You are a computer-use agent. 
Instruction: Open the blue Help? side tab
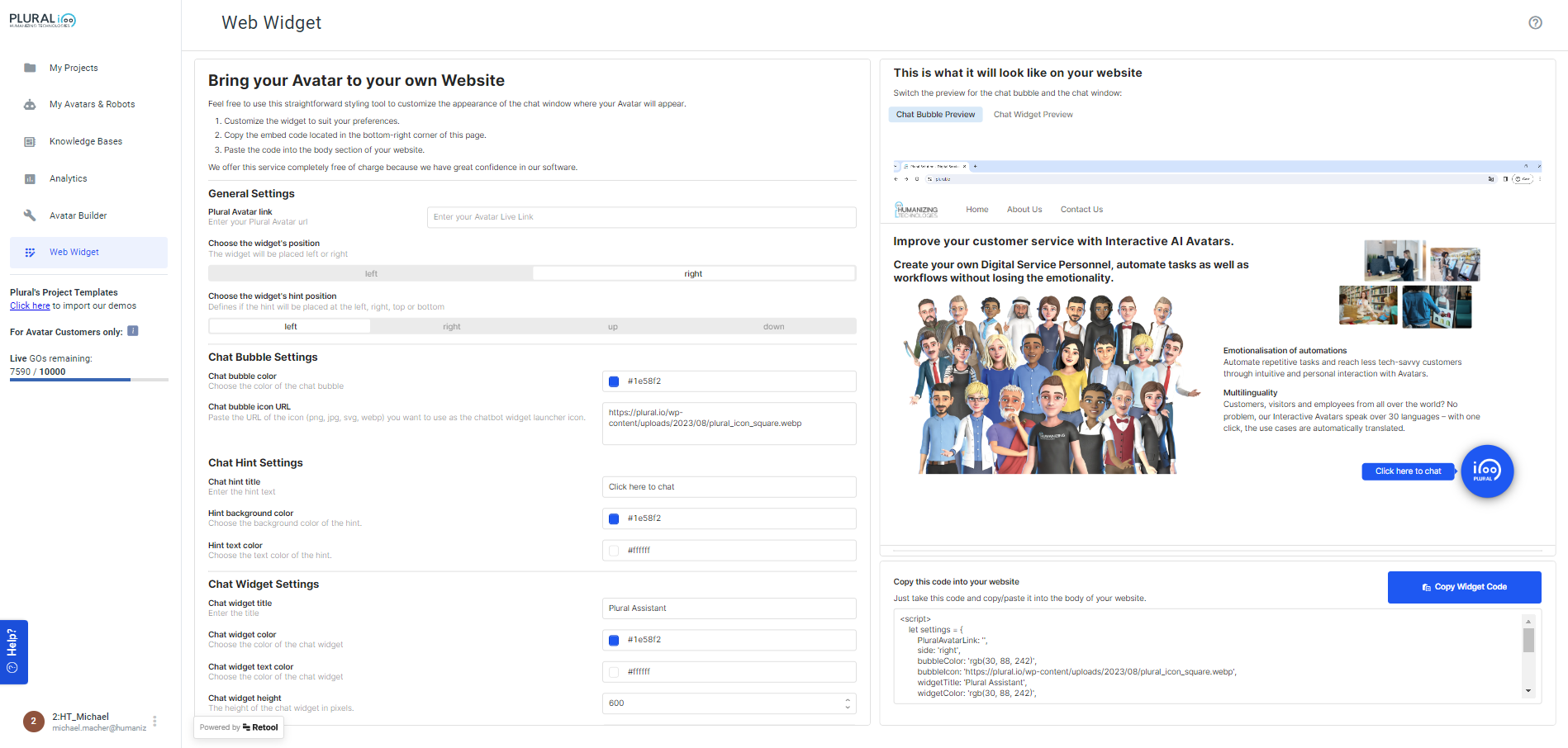[x=13, y=651]
